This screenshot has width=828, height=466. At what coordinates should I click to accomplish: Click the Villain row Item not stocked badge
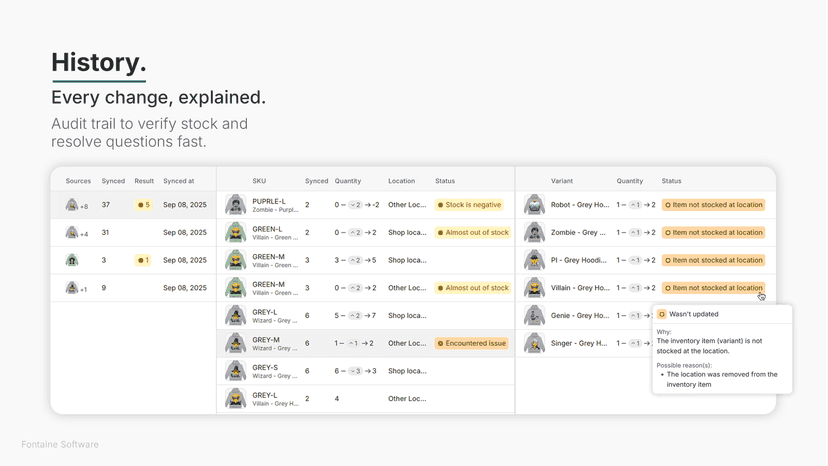pos(713,288)
